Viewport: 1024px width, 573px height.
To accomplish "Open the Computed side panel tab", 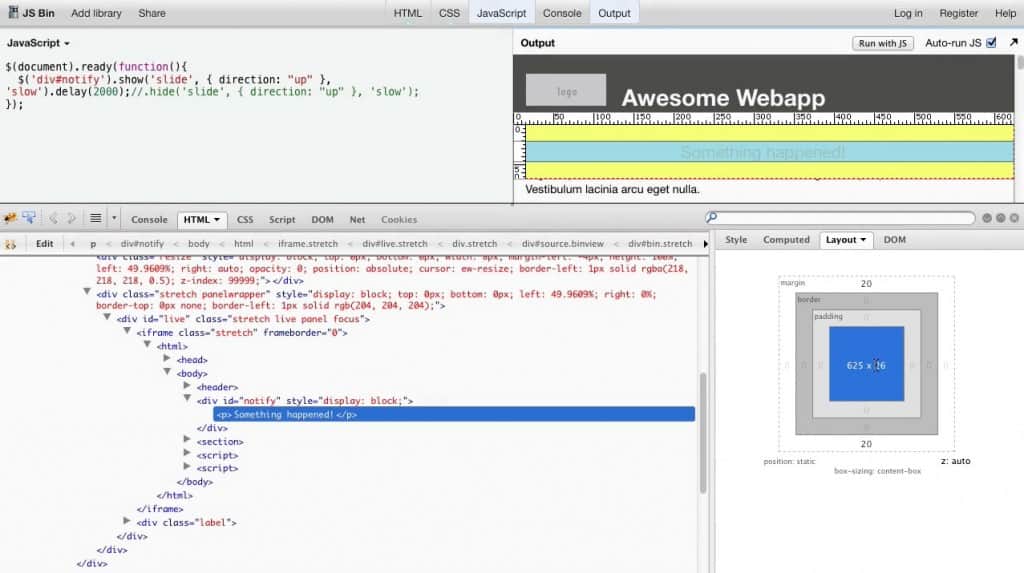I will (786, 240).
